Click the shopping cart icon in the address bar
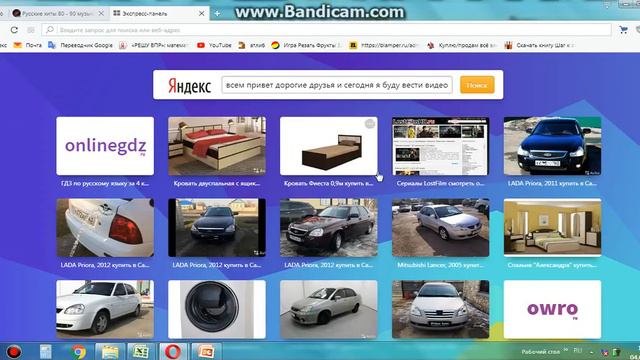The width and height of the screenshot is (640, 360). 623,29
